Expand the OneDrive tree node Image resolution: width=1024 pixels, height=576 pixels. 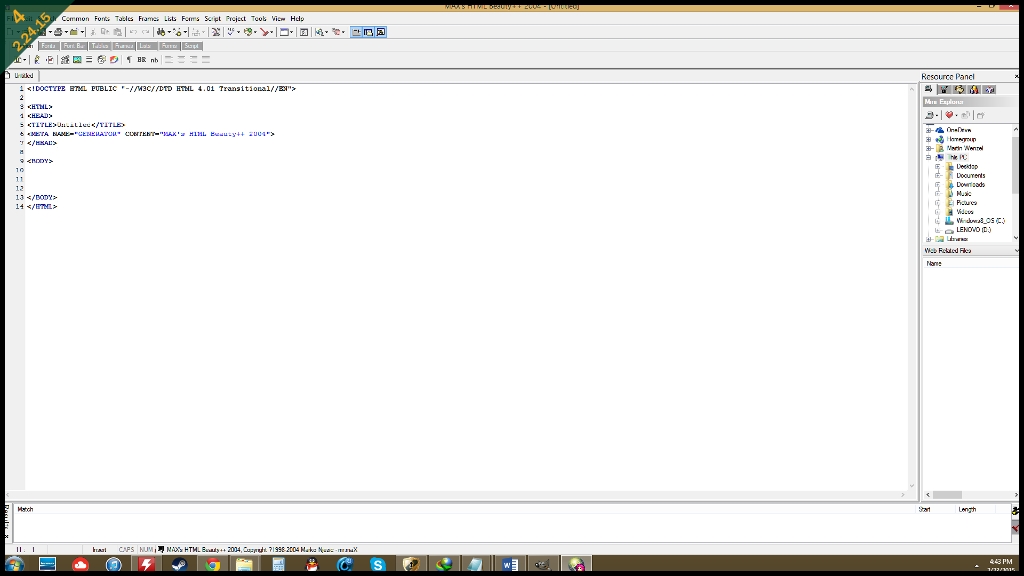tap(929, 130)
